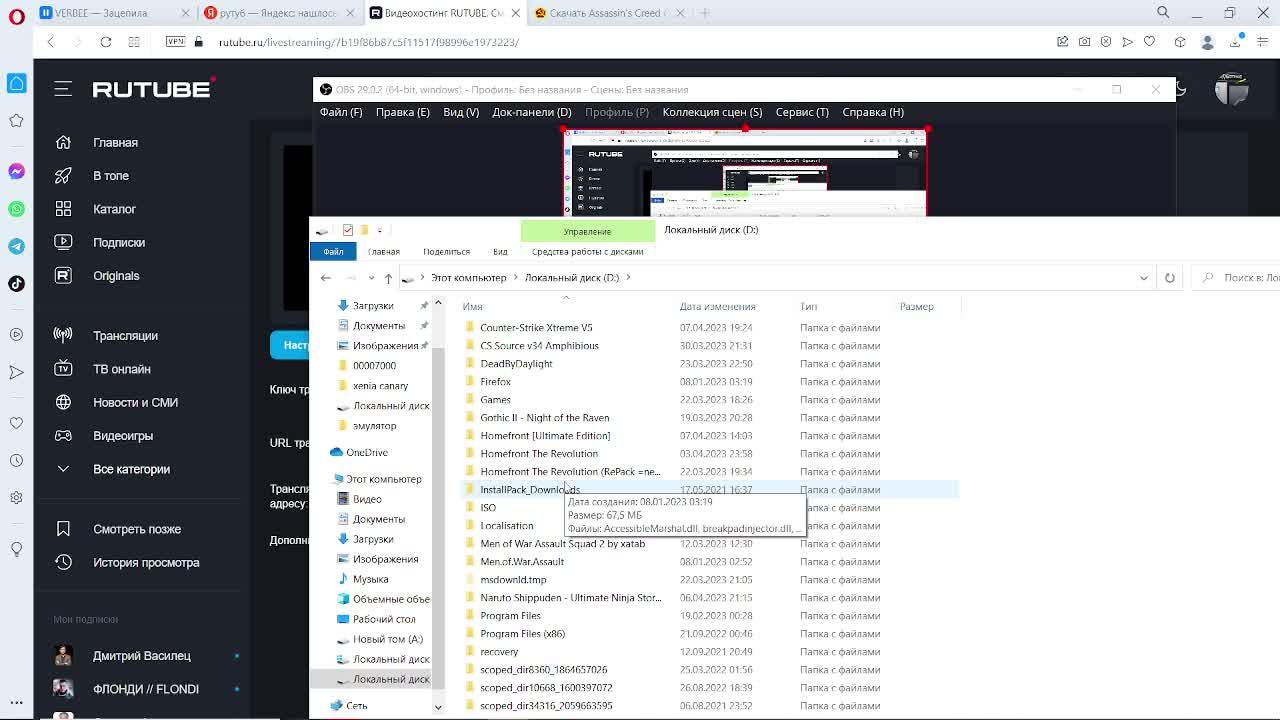Open Дмитрий Василец subscription channel
This screenshot has width=1280, height=720.
(142, 656)
